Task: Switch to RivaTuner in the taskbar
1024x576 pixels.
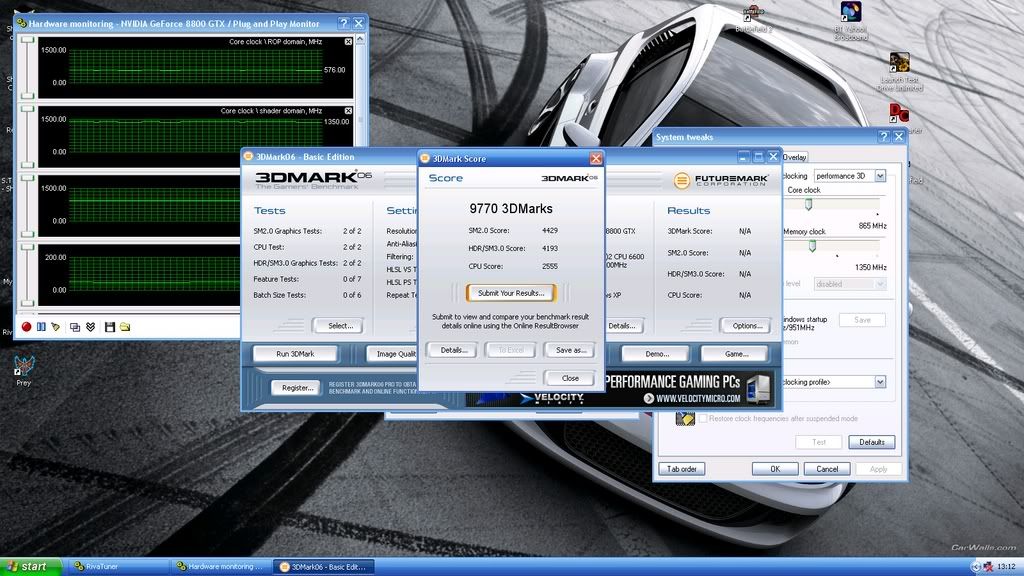Action: click(x=118, y=566)
